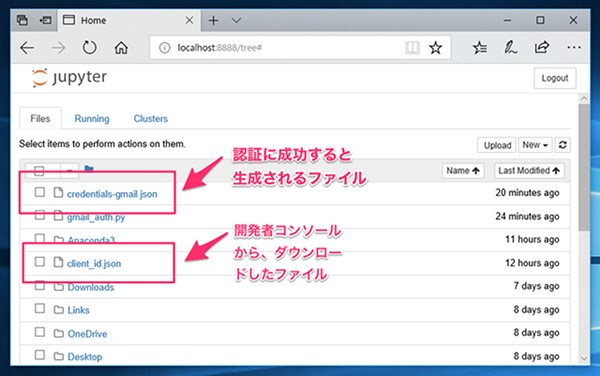Open the Downloads folder link
The height and width of the screenshot is (376, 600).
click(x=91, y=287)
